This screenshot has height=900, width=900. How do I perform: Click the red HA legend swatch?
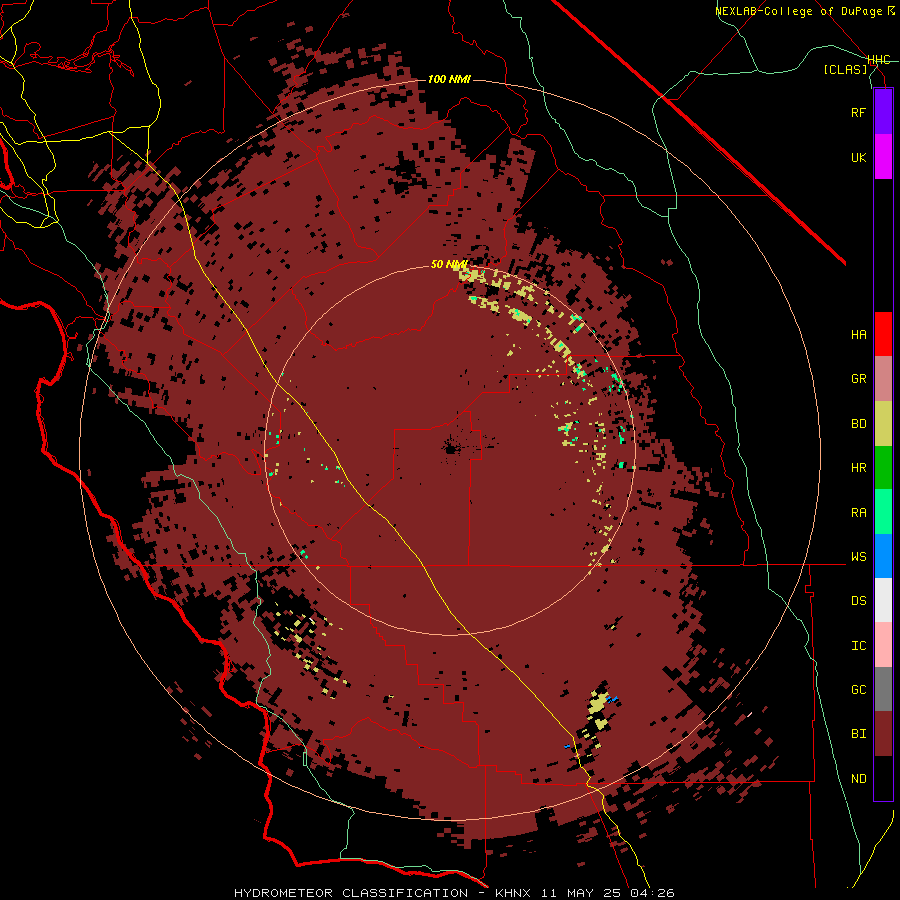[x=883, y=334]
